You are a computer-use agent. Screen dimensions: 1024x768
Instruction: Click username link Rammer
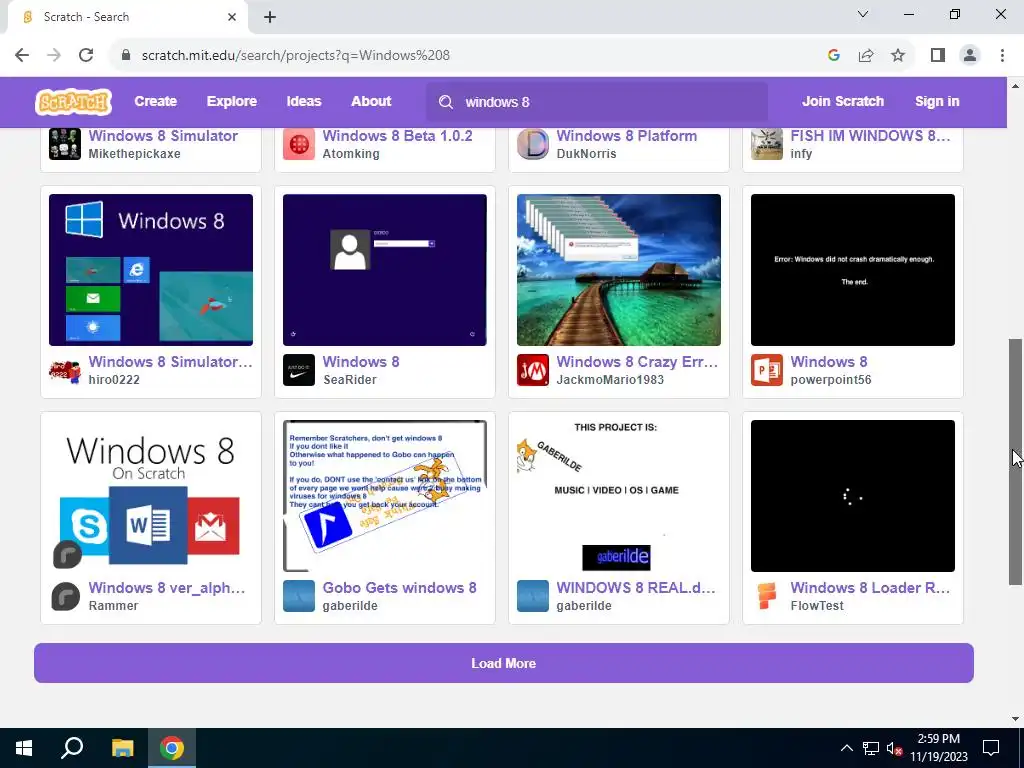click(x=114, y=606)
